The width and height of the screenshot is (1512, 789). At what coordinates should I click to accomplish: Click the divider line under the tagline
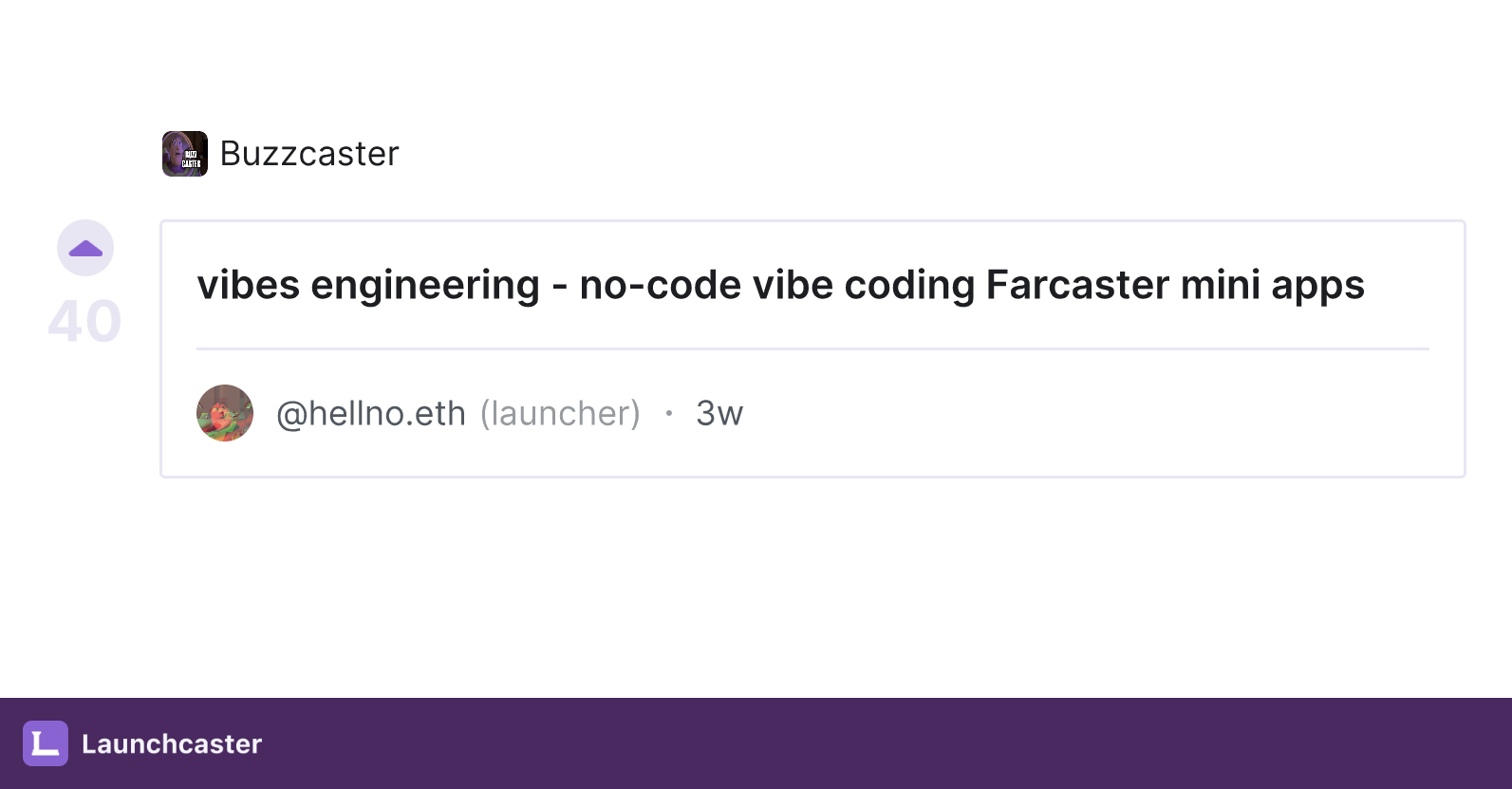click(x=812, y=349)
